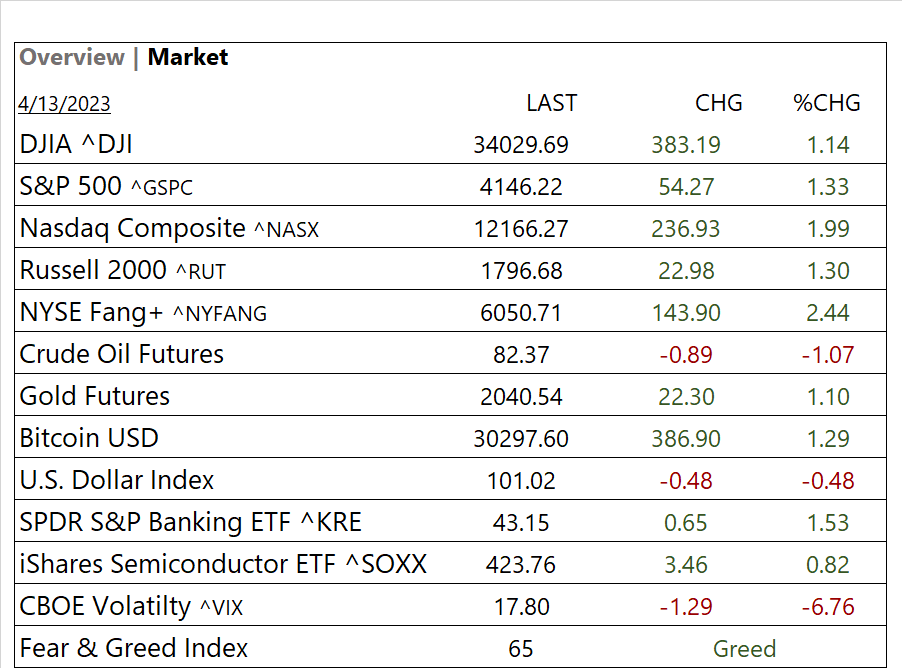The height and width of the screenshot is (668, 902).
Task: Select iShares Semiconductor ETF ^SOXX
Action: click(223, 565)
